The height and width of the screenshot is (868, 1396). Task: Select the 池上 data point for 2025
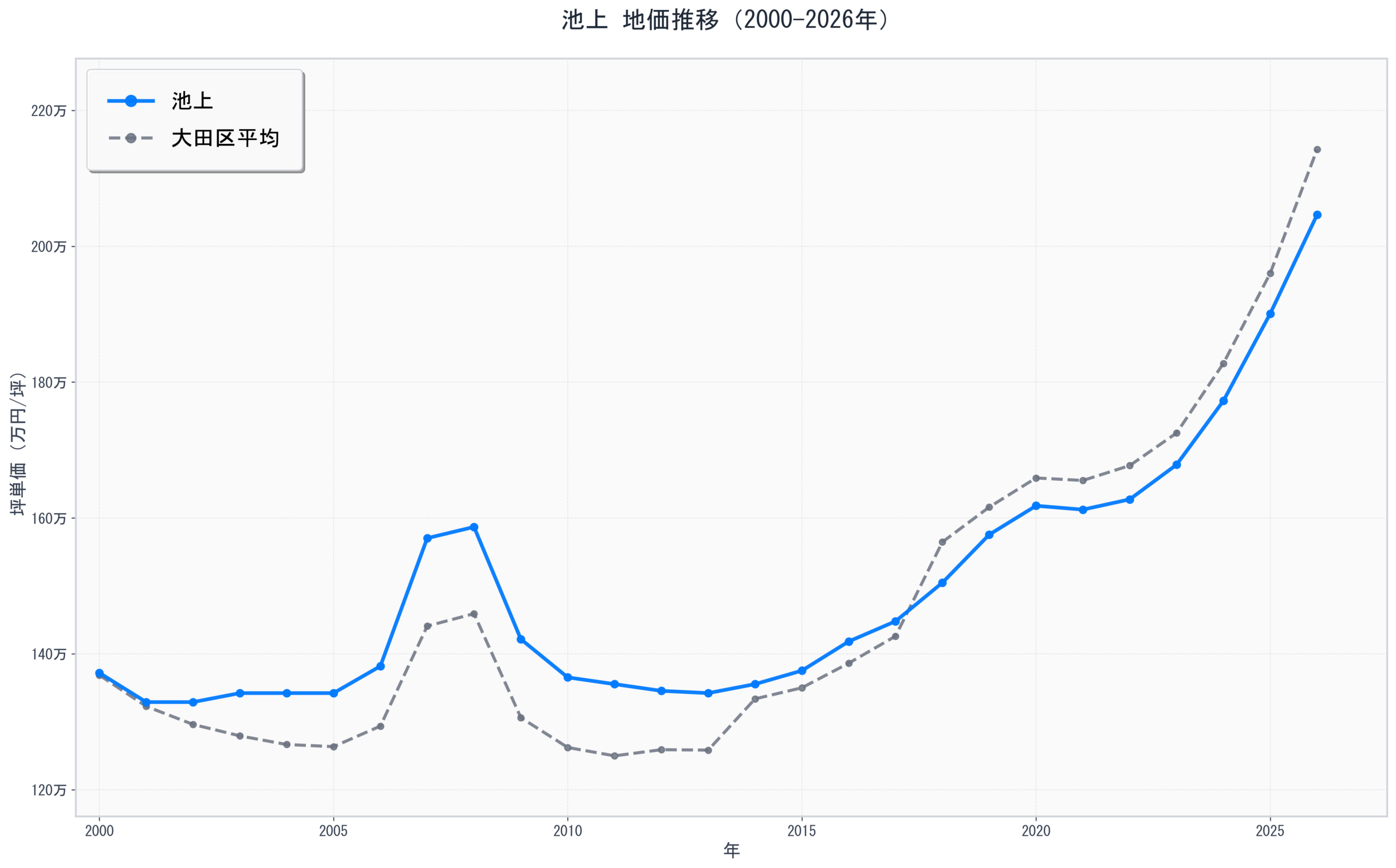pos(1270,314)
